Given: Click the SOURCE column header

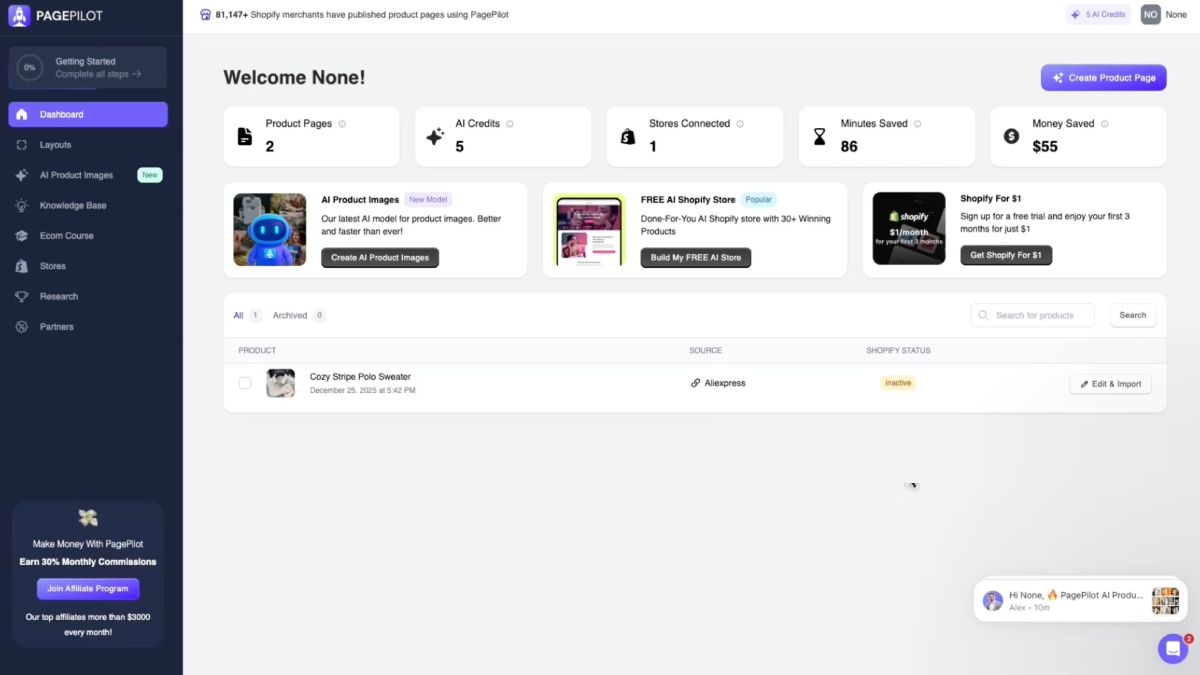Looking at the screenshot, I should click(705, 351).
